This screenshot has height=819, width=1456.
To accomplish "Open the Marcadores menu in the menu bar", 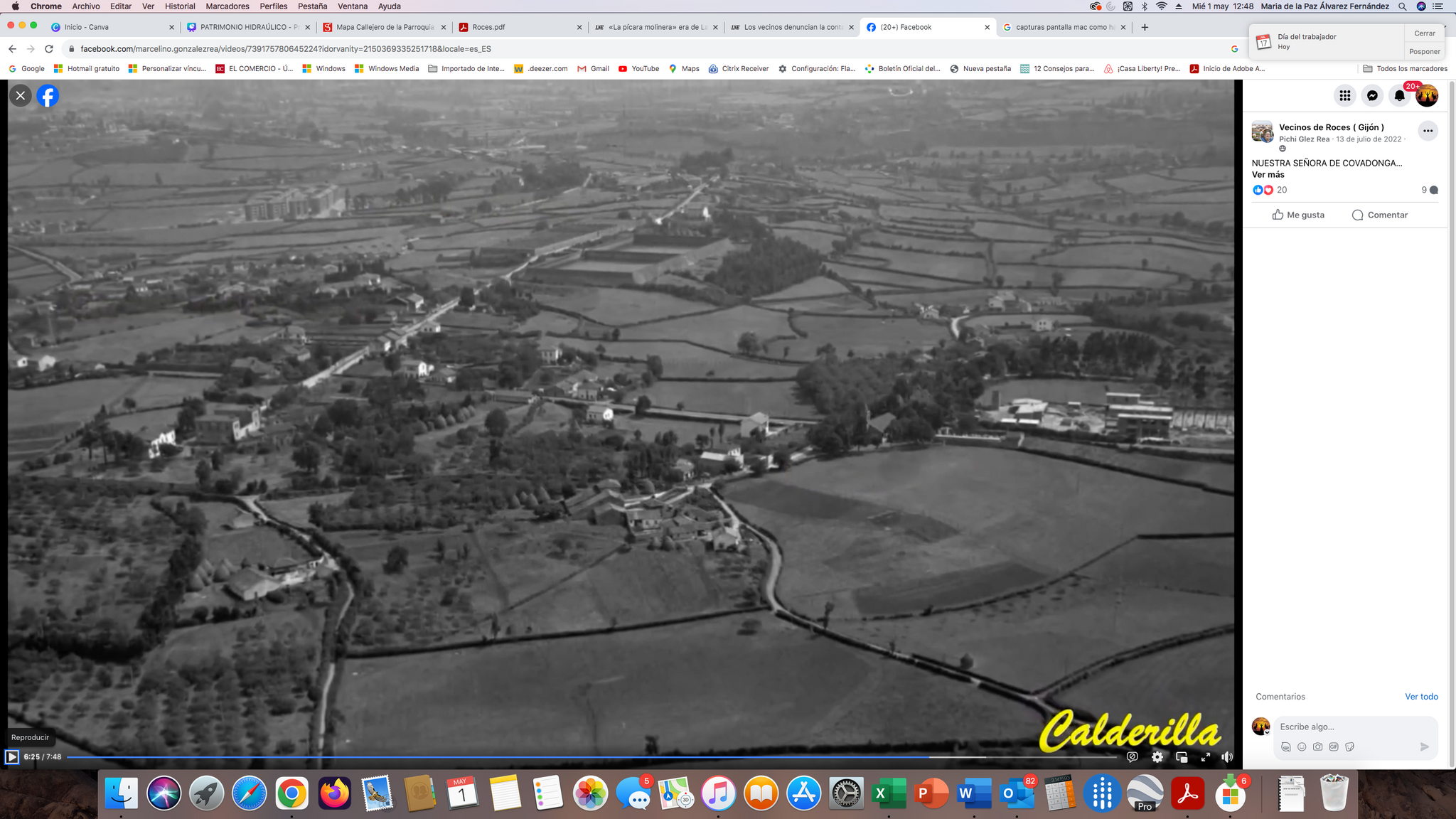I will 227,6.
